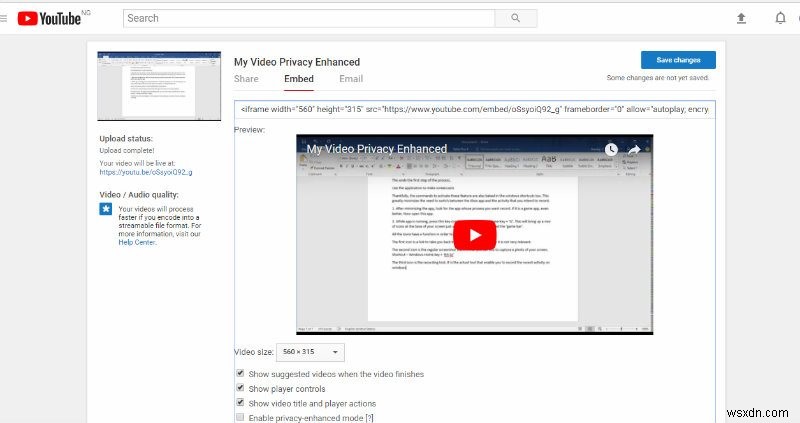Uncheck Show video title and player actions
This screenshot has width=800, height=423.
click(240, 403)
